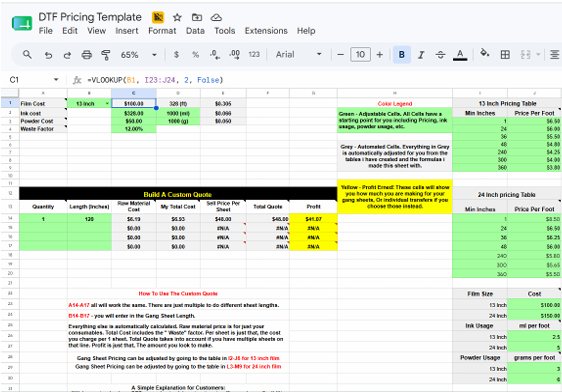Format as currency with dollar icon
Image resolution: width=562 pixels, height=392 pixels.
tap(176, 54)
